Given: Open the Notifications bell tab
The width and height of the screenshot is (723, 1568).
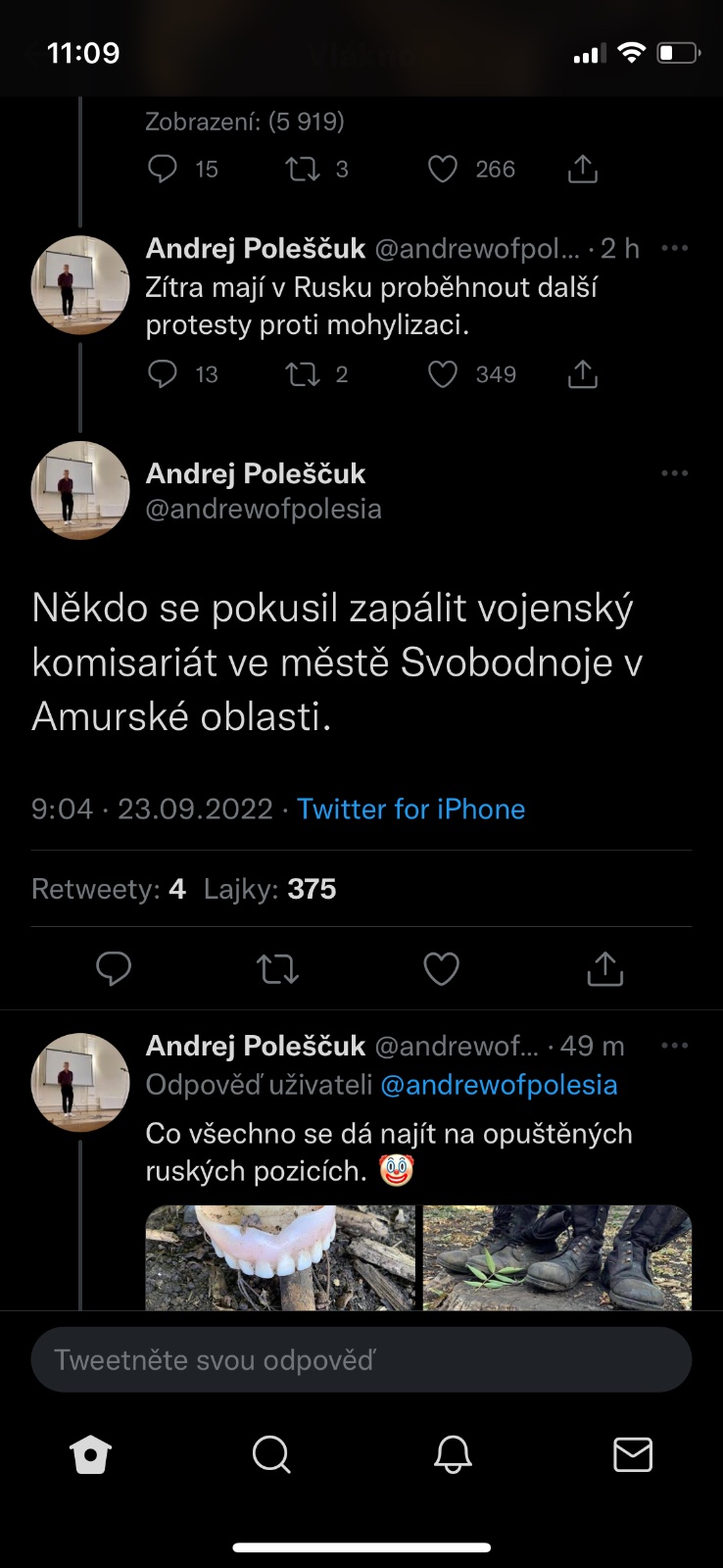Looking at the screenshot, I should coord(453,1455).
